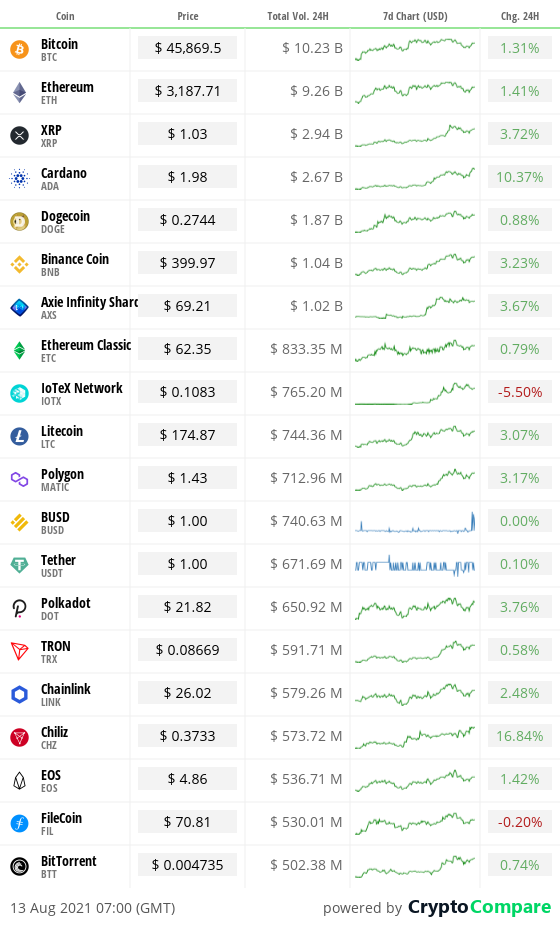Image resolution: width=560 pixels, height=928 pixels.
Task: Click the Bitcoin orange coin icon
Action: click(20, 49)
